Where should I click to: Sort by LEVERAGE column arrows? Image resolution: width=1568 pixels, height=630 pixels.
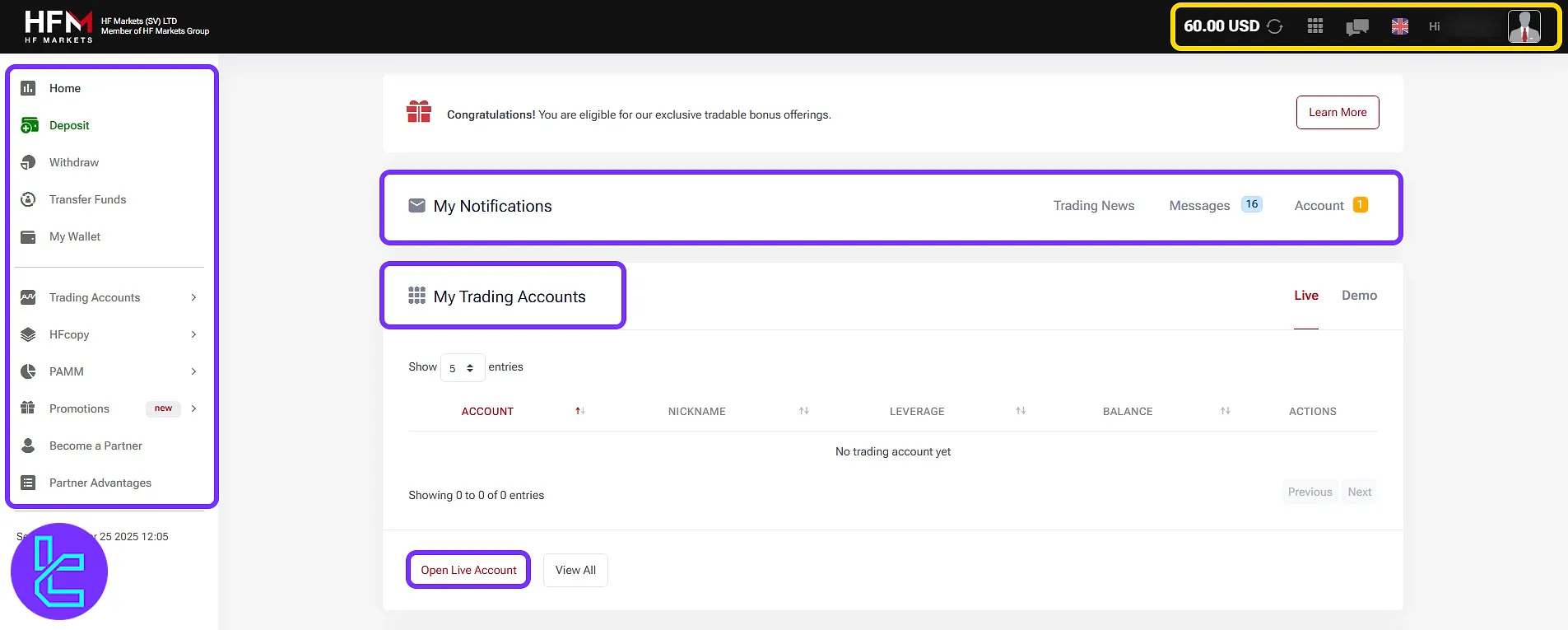pyautogui.click(x=1021, y=411)
